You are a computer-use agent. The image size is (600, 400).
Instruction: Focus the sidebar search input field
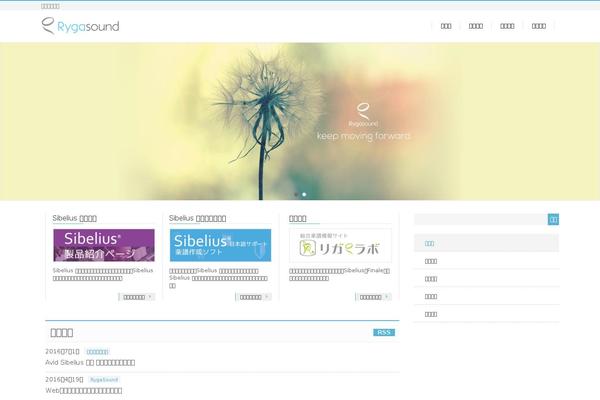pyautogui.click(x=481, y=219)
